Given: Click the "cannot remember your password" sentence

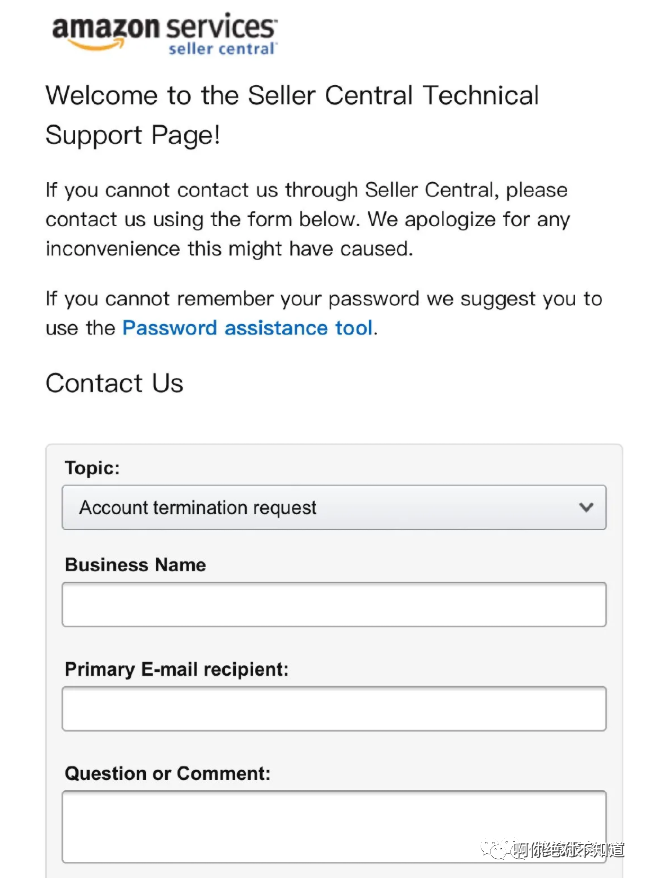Looking at the screenshot, I should coord(323,299).
